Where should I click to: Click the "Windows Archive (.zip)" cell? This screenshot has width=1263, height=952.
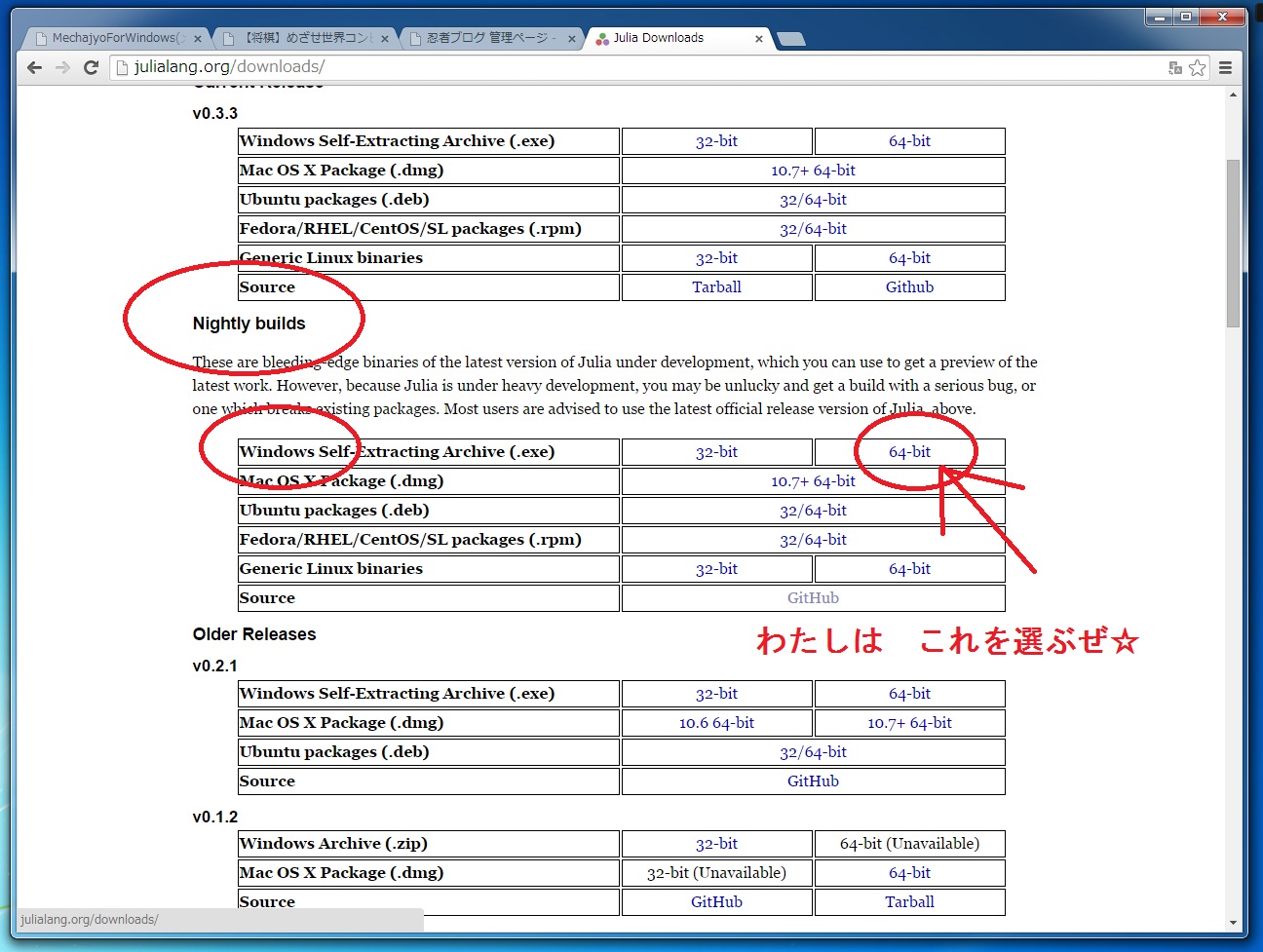coord(429,844)
